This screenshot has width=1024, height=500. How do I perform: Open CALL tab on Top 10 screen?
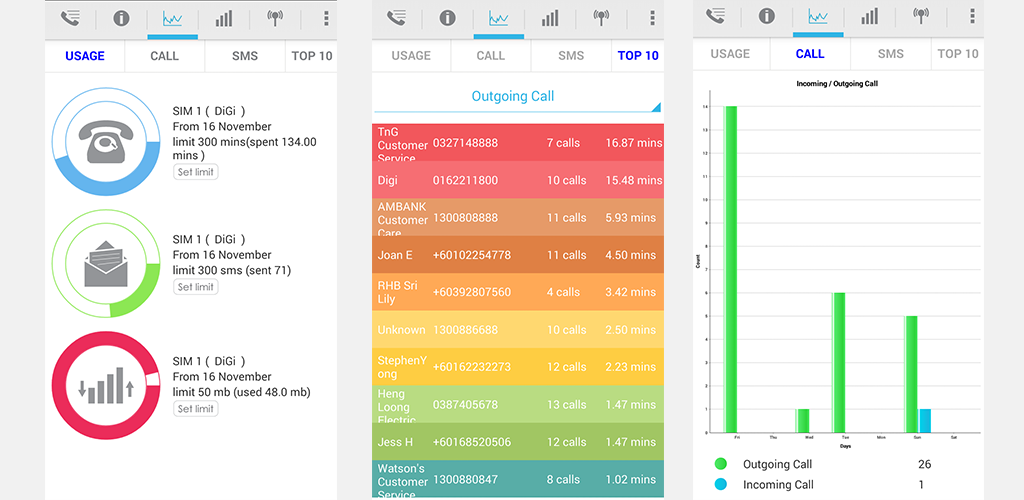click(490, 56)
